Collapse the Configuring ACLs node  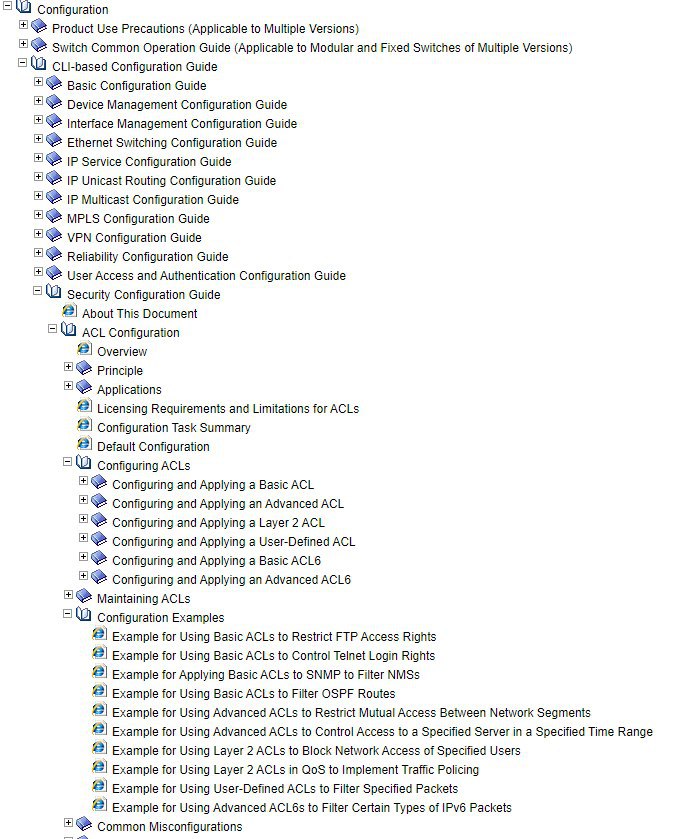pos(67,461)
